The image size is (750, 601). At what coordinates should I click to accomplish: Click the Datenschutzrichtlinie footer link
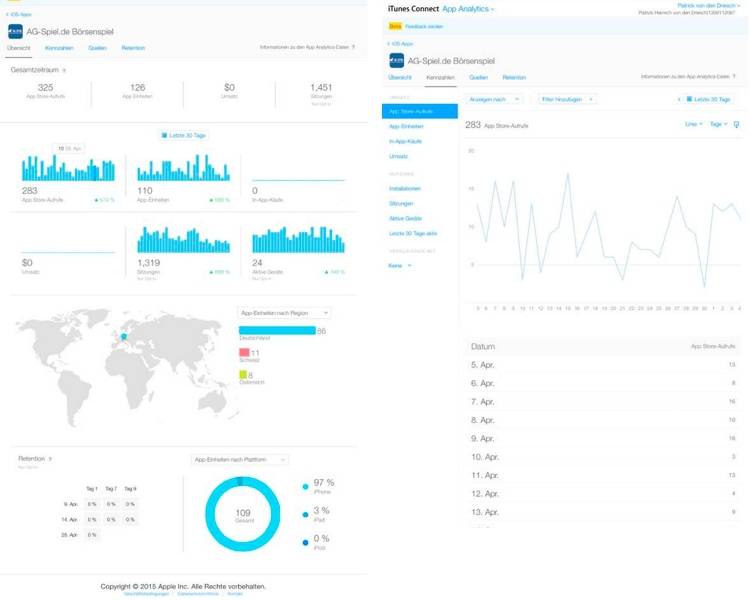(198, 594)
